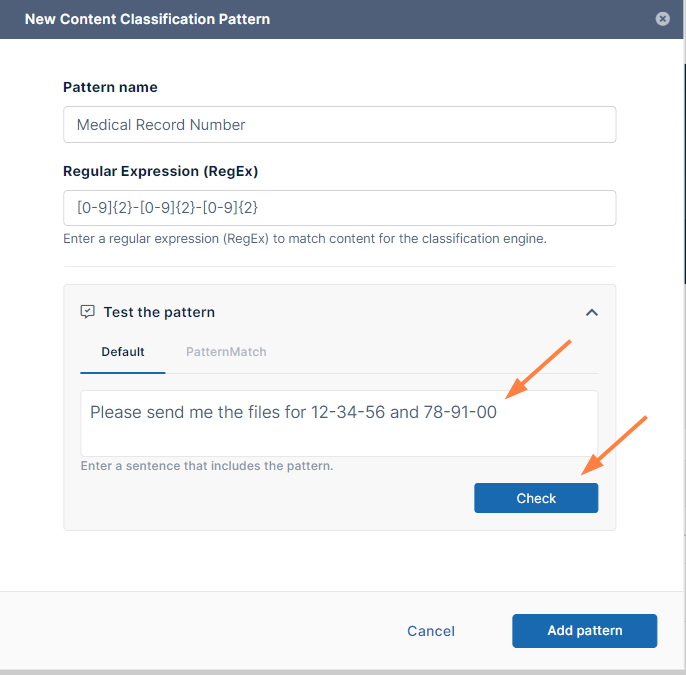The width and height of the screenshot is (686, 675).
Task: Click the Test the pattern heading text
Action: [159, 312]
